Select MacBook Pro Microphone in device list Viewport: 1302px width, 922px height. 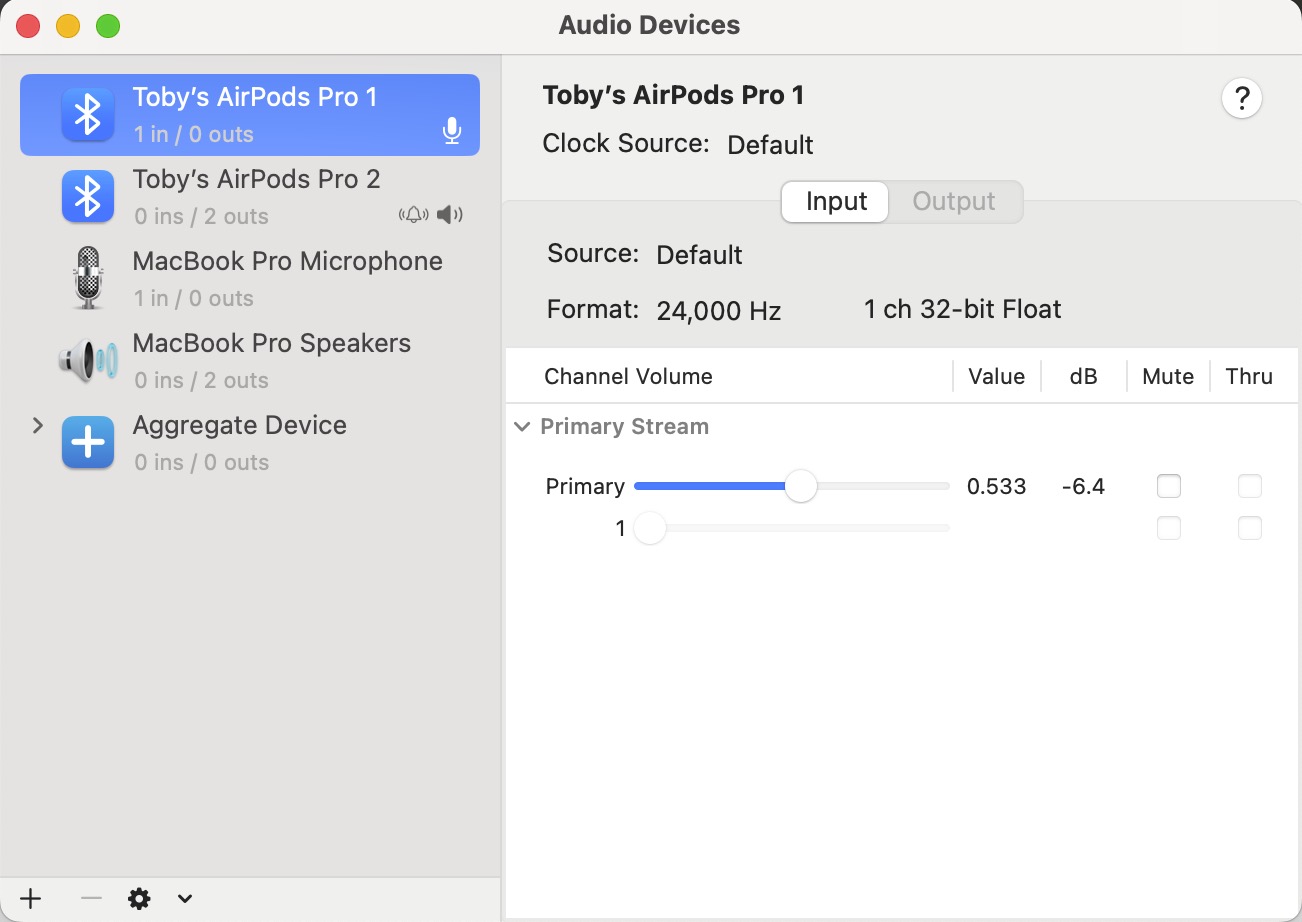point(250,278)
